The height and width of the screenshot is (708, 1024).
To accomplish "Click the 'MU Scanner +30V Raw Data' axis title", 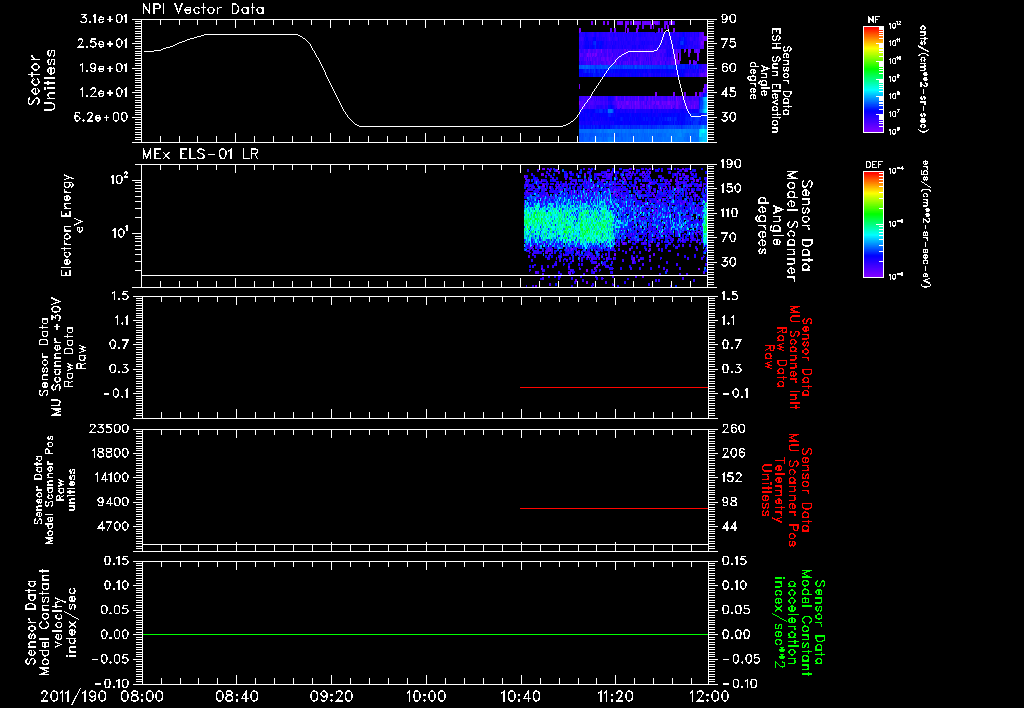I will pos(62,357).
